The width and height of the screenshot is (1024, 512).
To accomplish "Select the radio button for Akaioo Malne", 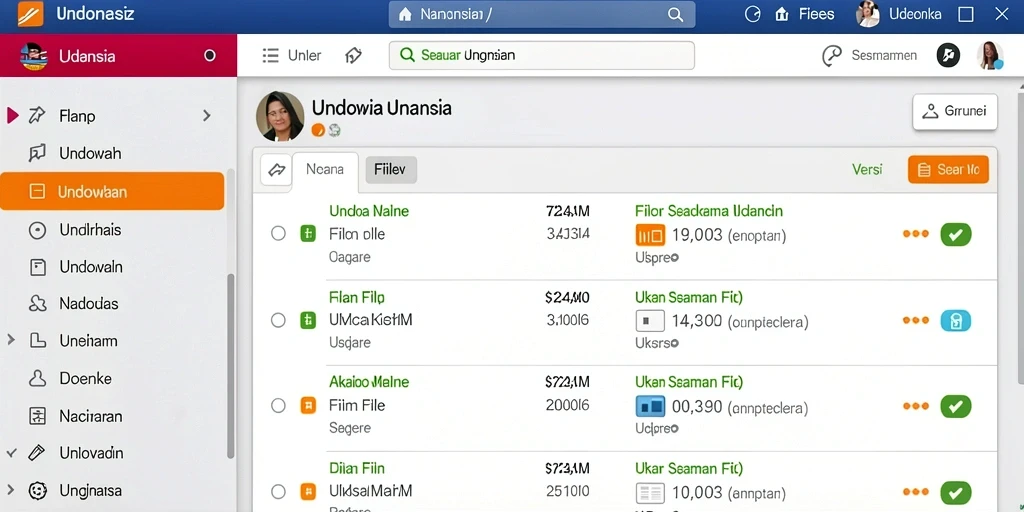I will pyautogui.click(x=278, y=406).
